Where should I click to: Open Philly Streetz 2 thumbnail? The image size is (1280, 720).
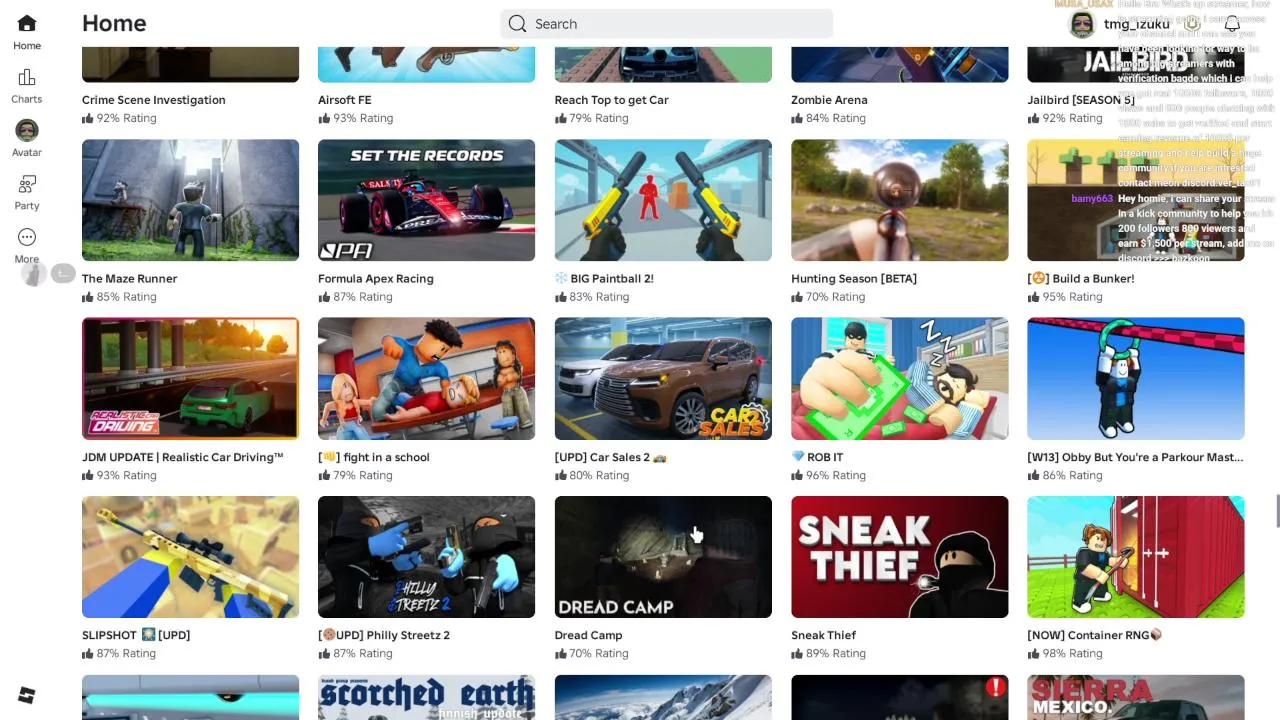(x=426, y=557)
